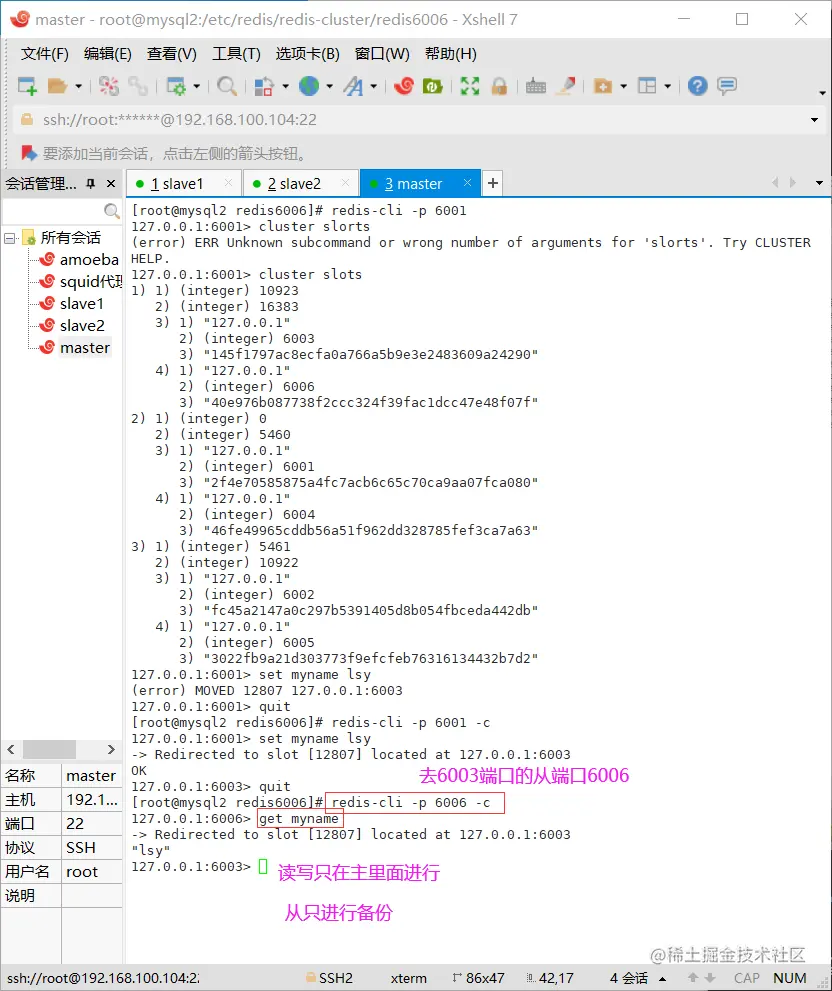Toggle full screen arrows icon
The height and width of the screenshot is (991, 832).
470,86
